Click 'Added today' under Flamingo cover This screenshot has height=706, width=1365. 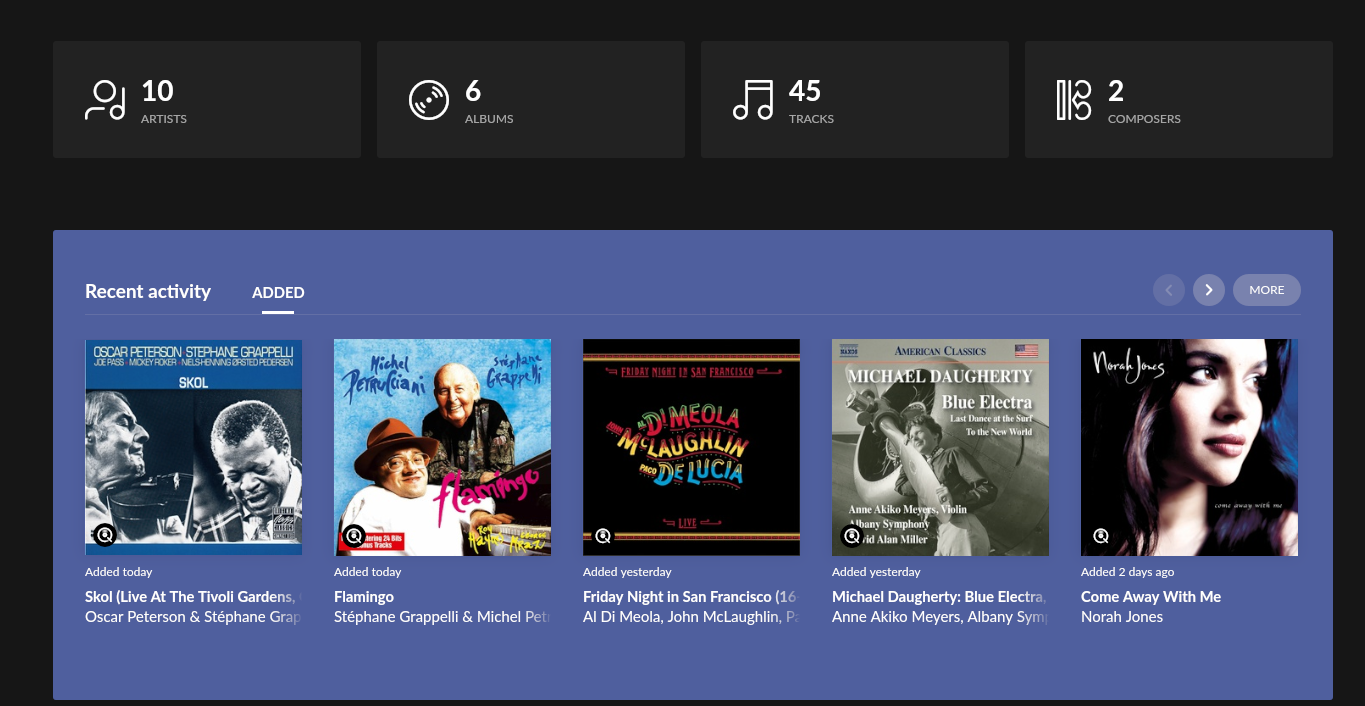368,572
